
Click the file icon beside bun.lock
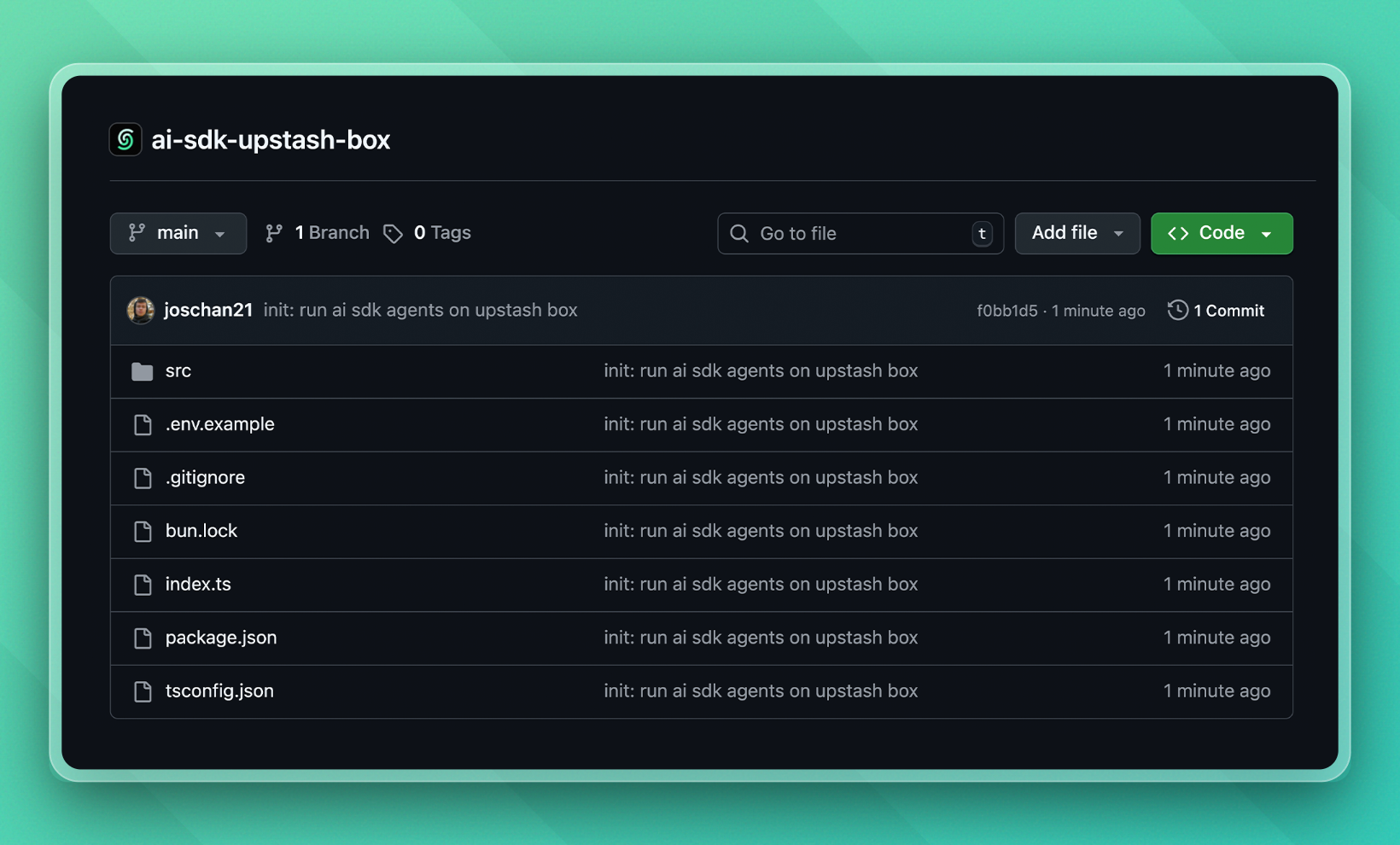pos(143,531)
